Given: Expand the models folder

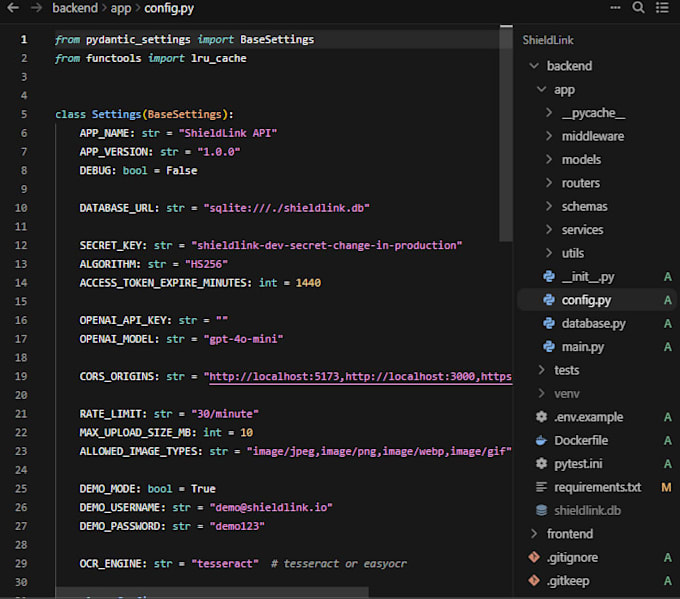Looking at the screenshot, I should click(x=549, y=160).
